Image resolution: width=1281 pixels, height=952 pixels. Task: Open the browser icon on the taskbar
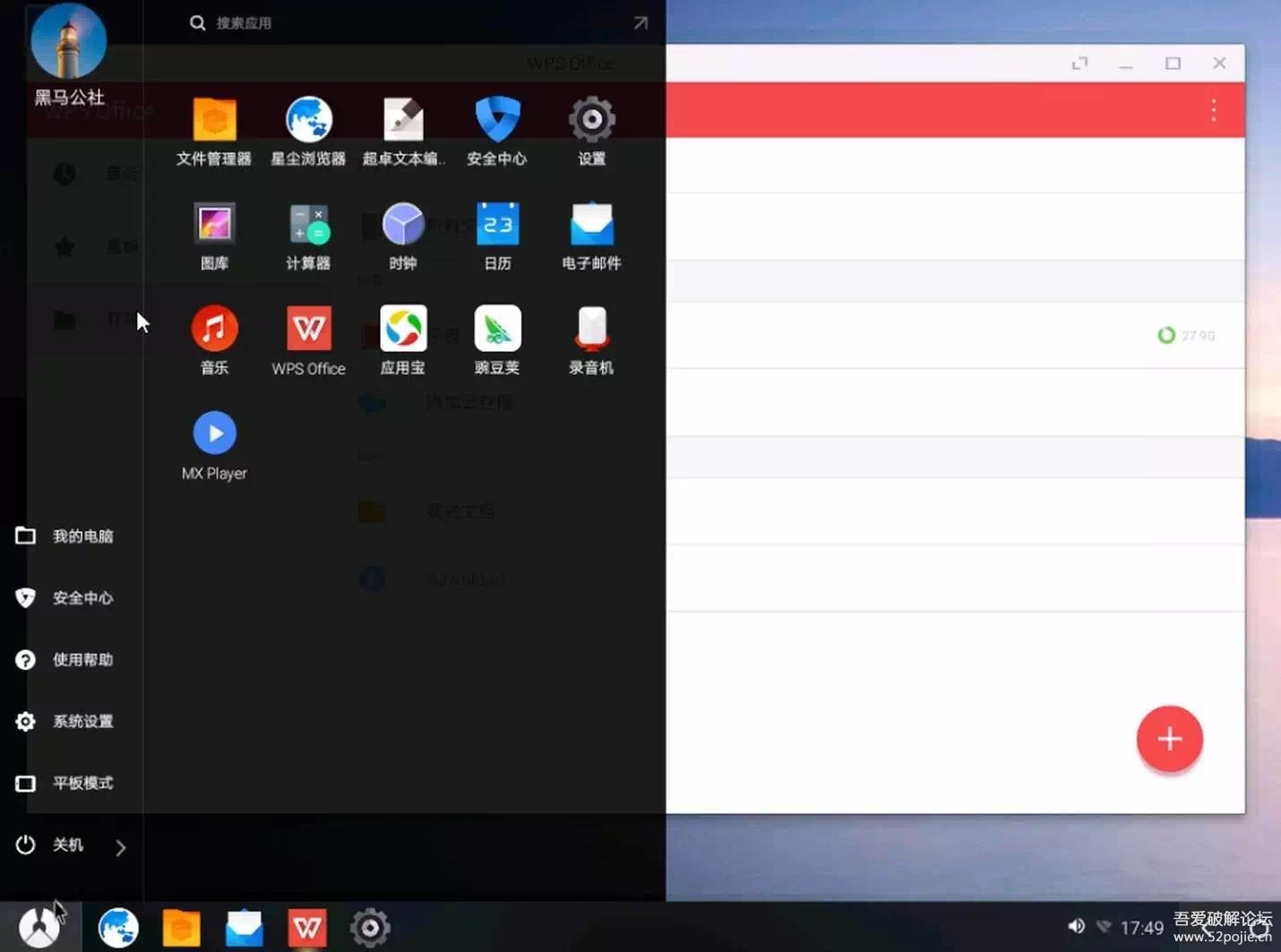click(x=118, y=928)
